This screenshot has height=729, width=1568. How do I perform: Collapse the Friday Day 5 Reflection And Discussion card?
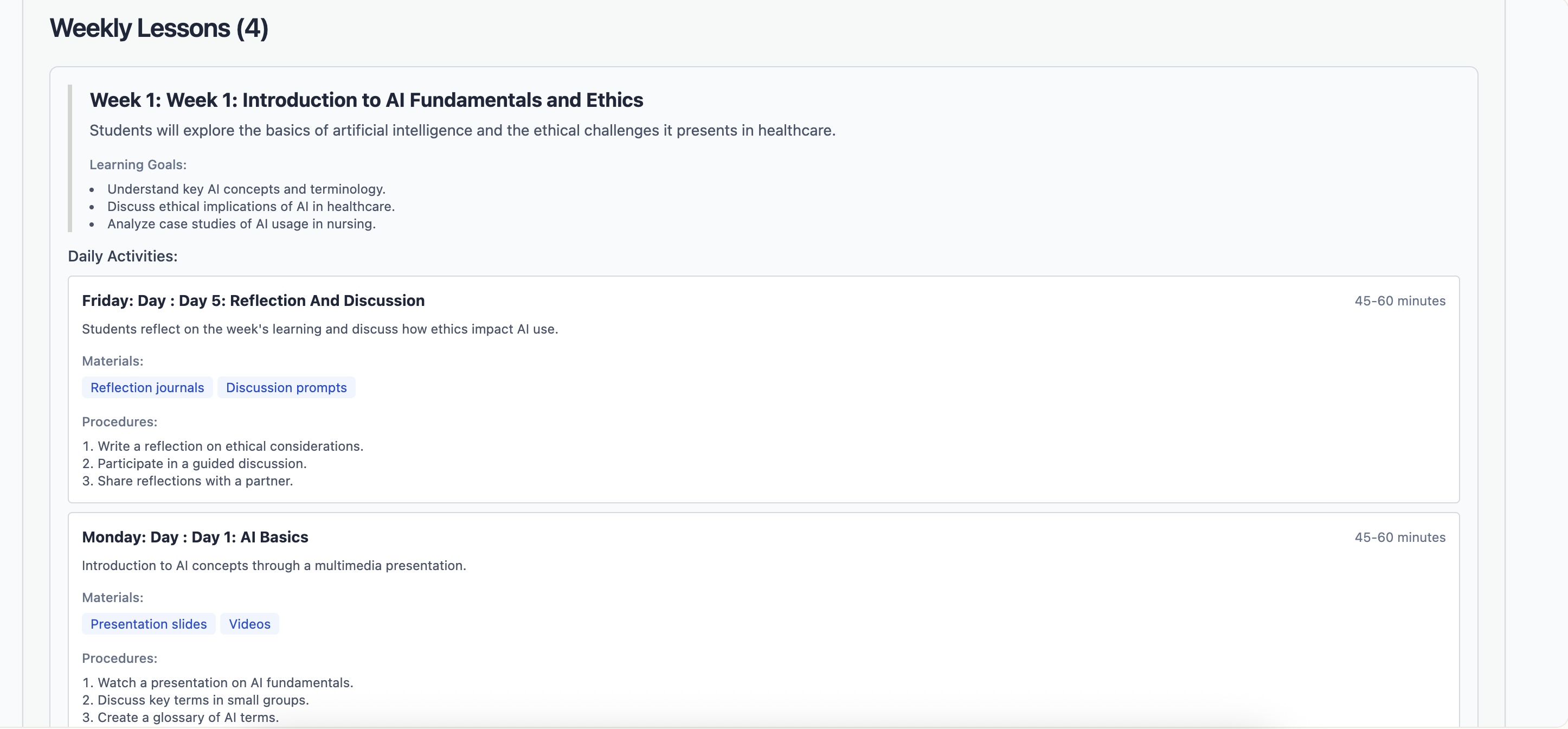[253, 300]
